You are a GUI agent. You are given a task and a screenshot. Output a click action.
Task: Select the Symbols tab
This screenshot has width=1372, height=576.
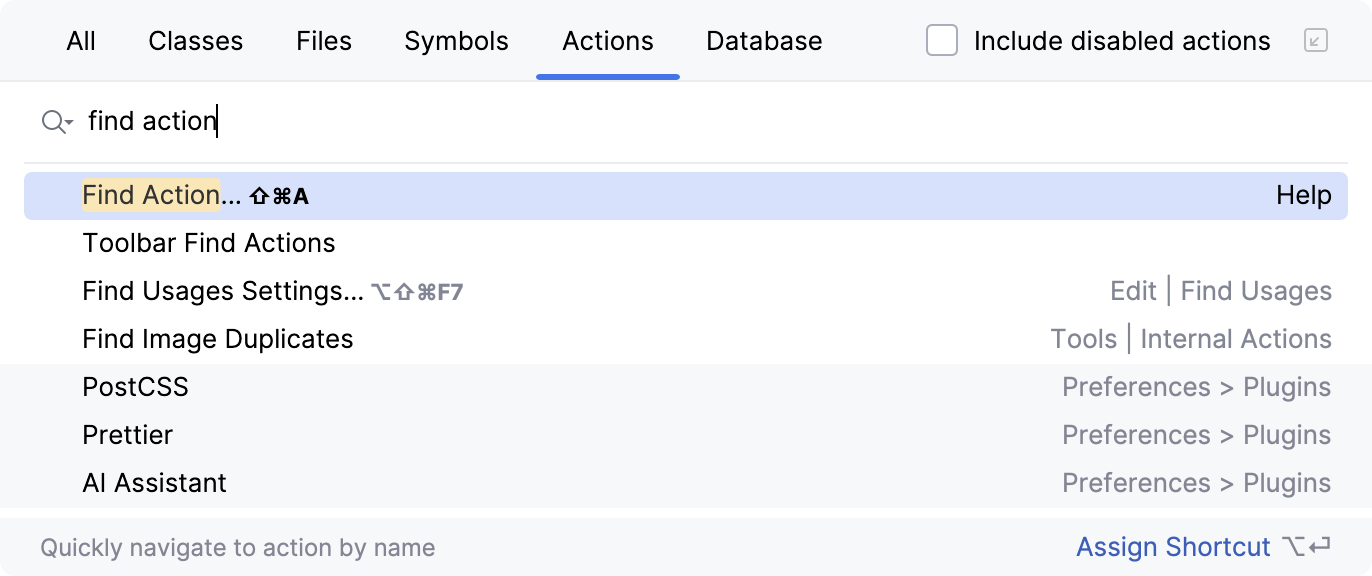(x=456, y=41)
